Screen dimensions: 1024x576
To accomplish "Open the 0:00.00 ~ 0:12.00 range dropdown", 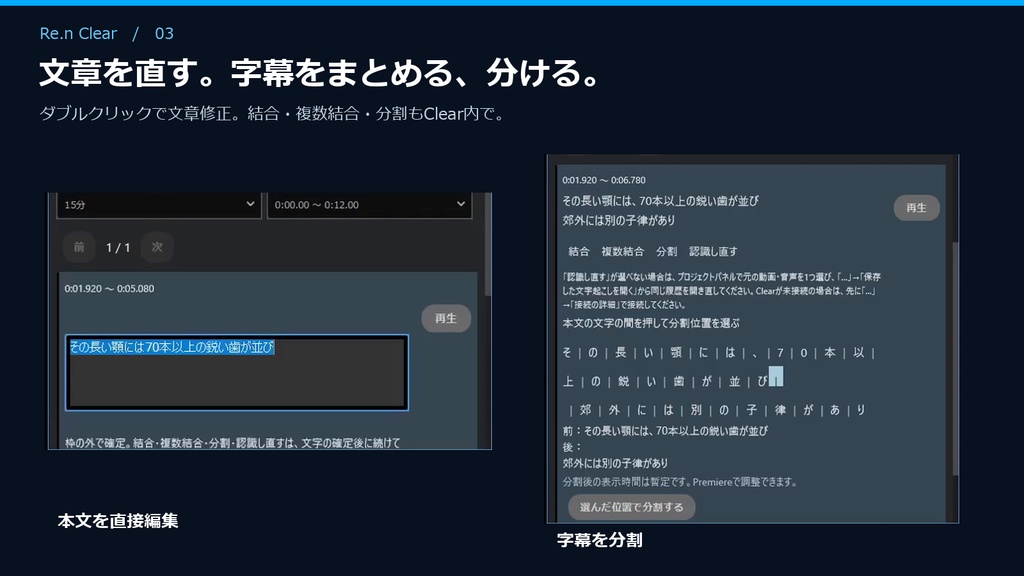I will tap(369, 204).
